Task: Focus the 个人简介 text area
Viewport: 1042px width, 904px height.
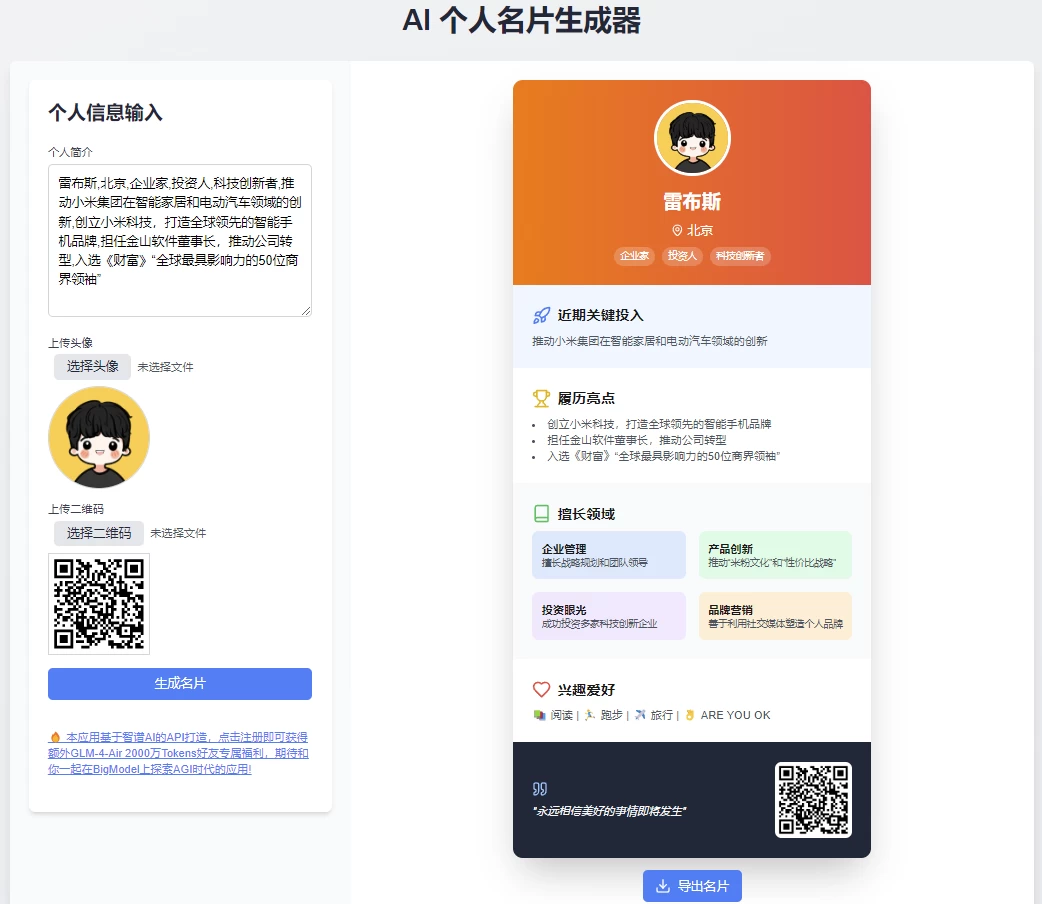Action: coord(180,240)
